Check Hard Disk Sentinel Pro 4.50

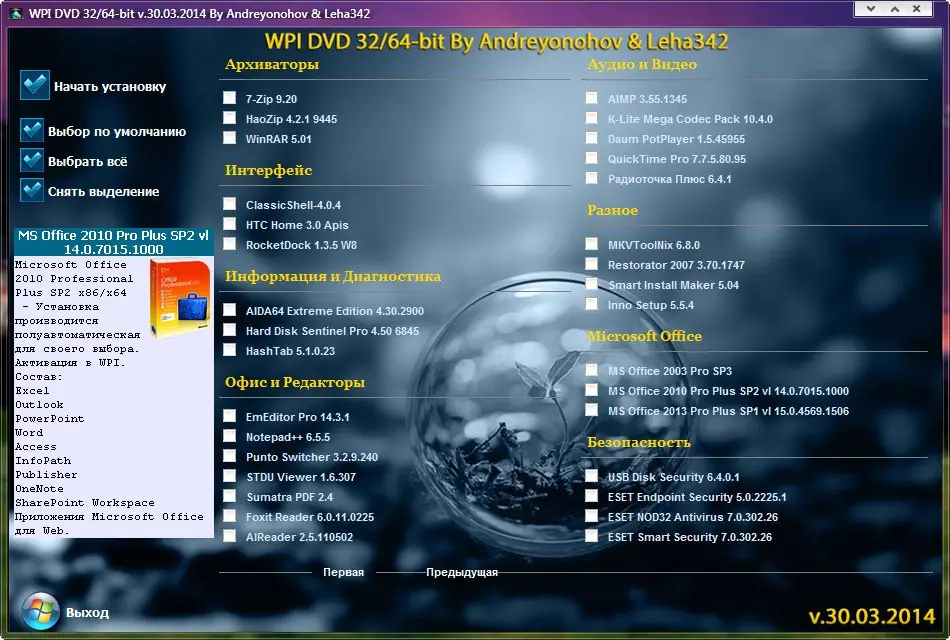[x=230, y=330]
